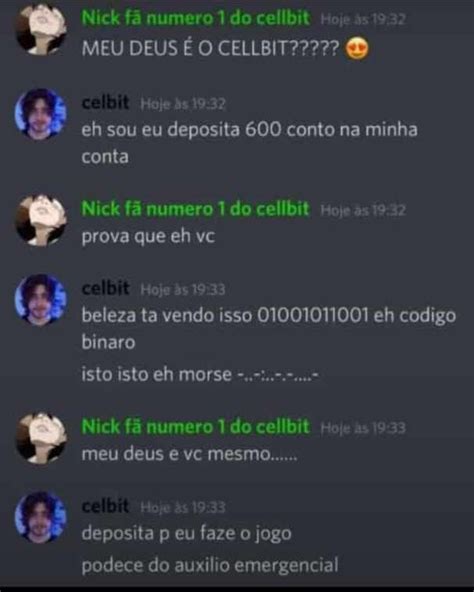
Task: Select the message with binary code 01001011001
Action: [269, 329]
